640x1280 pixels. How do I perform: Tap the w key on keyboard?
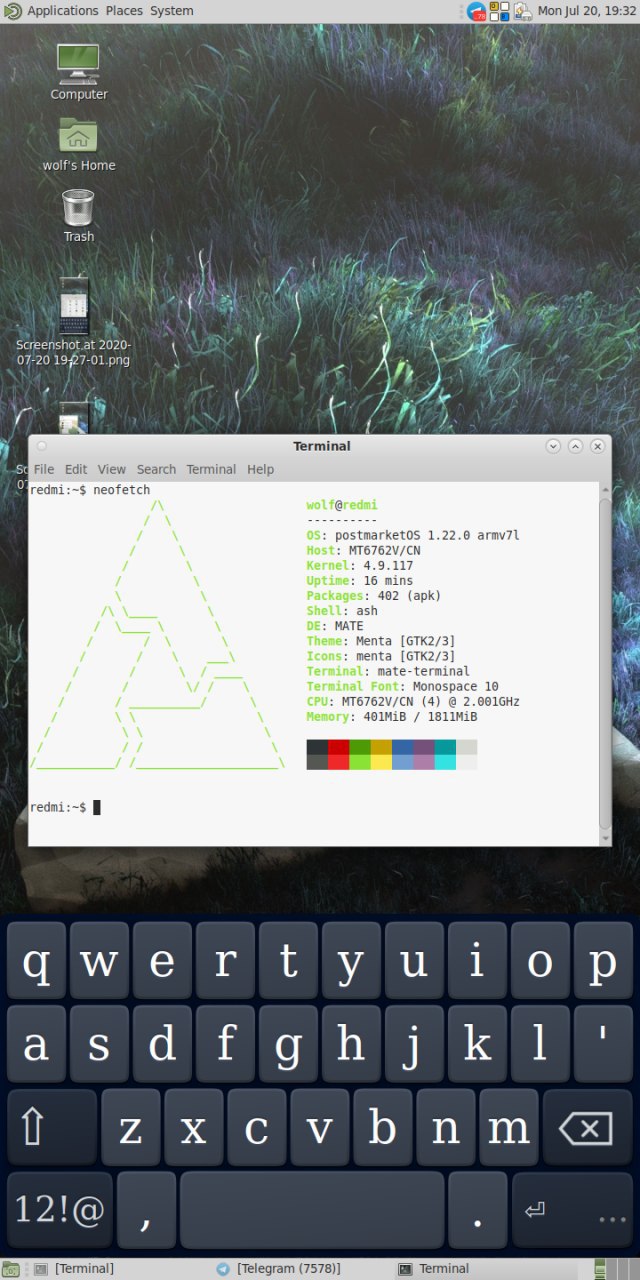coord(99,962)
